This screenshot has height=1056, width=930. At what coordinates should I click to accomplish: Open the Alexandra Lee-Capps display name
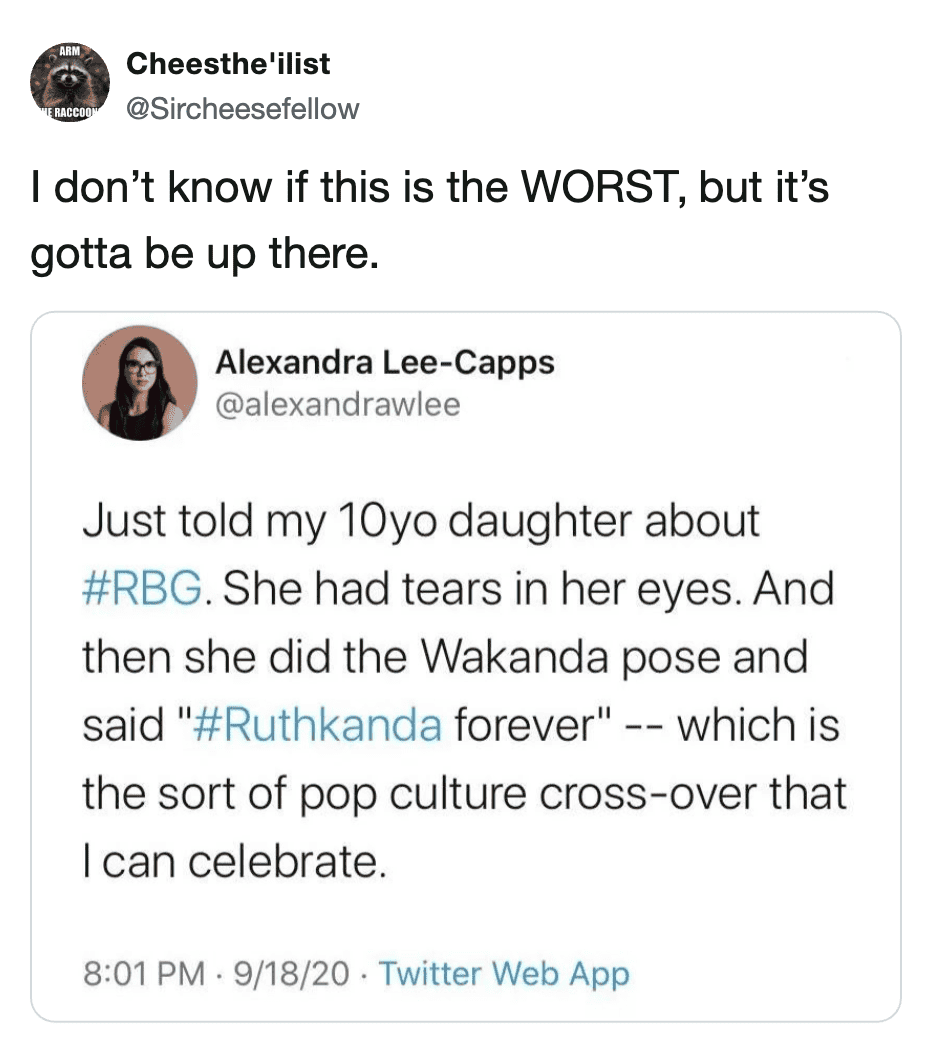[385, 362]
